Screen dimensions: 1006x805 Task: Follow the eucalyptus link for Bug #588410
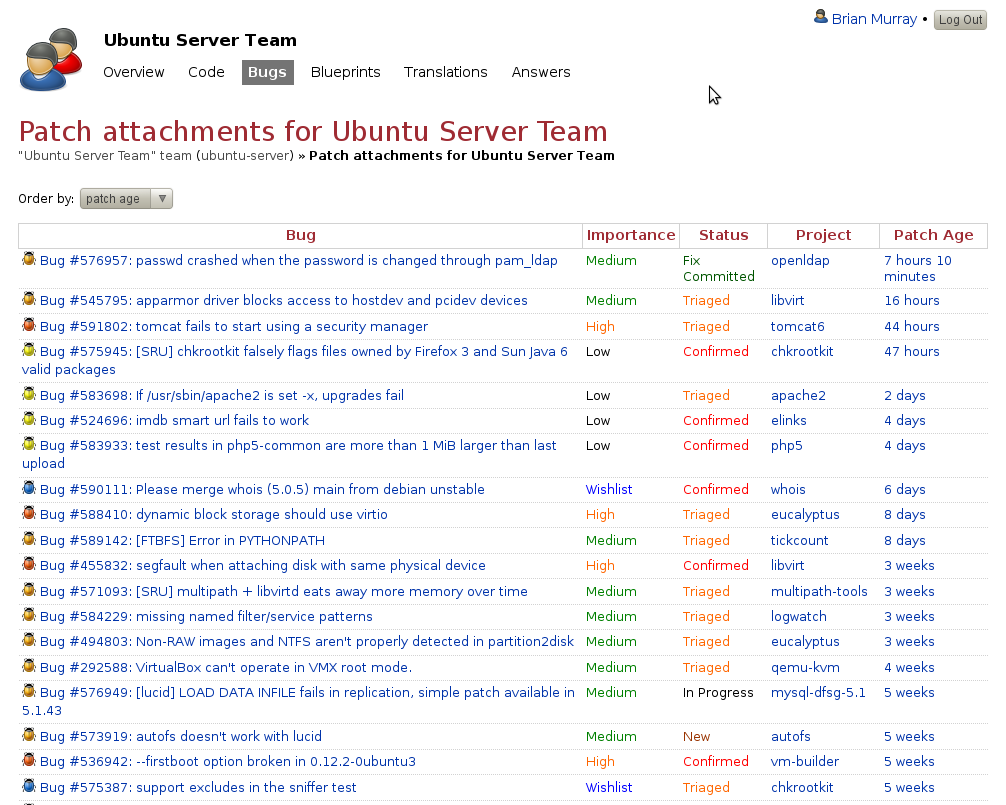point(805,514)
